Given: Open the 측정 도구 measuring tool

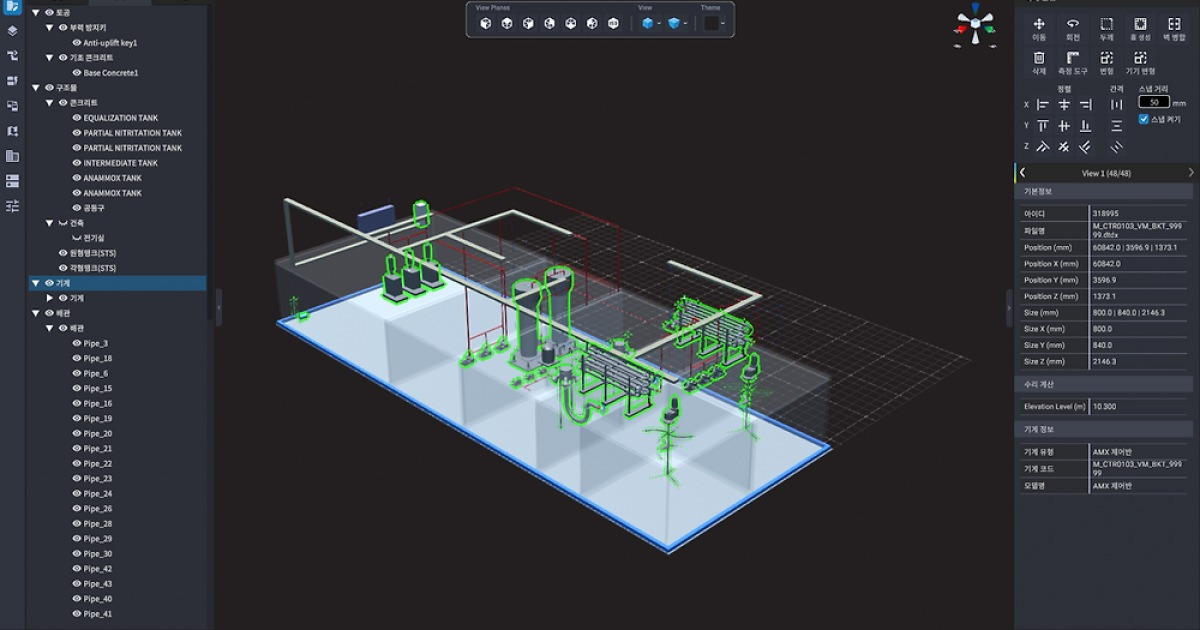Looking at the screenshot, I should coord(1073,63).
